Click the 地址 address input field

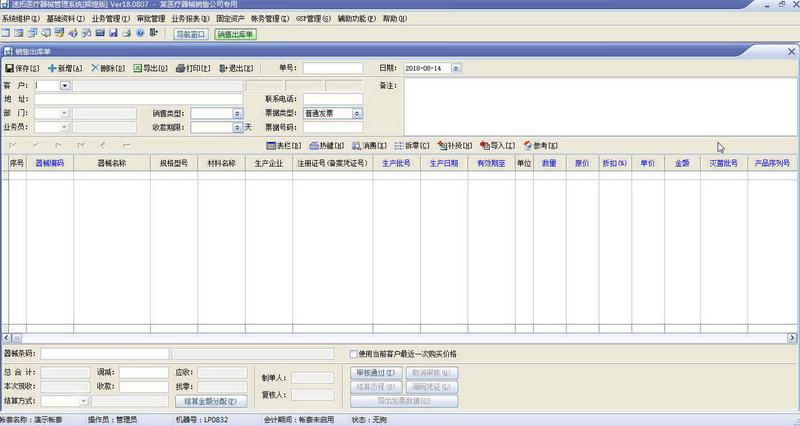tap(139, 99)
